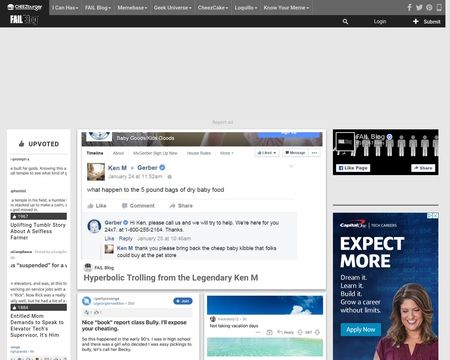This screenshot has width=450, height=360.
Task: Click the AdChoices icon on Capital One ad
Action: [x=430, y=215]
